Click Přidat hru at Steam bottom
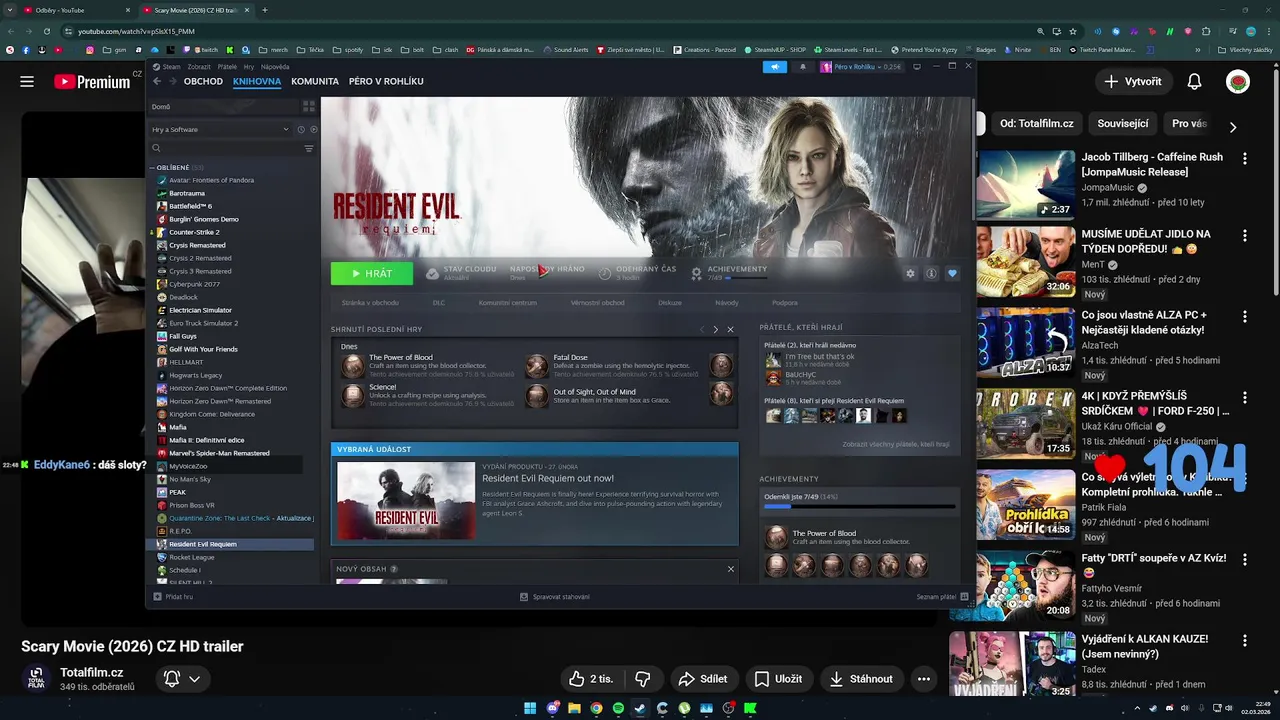This screenshot has height=720, width=1280. coord(173,596)
